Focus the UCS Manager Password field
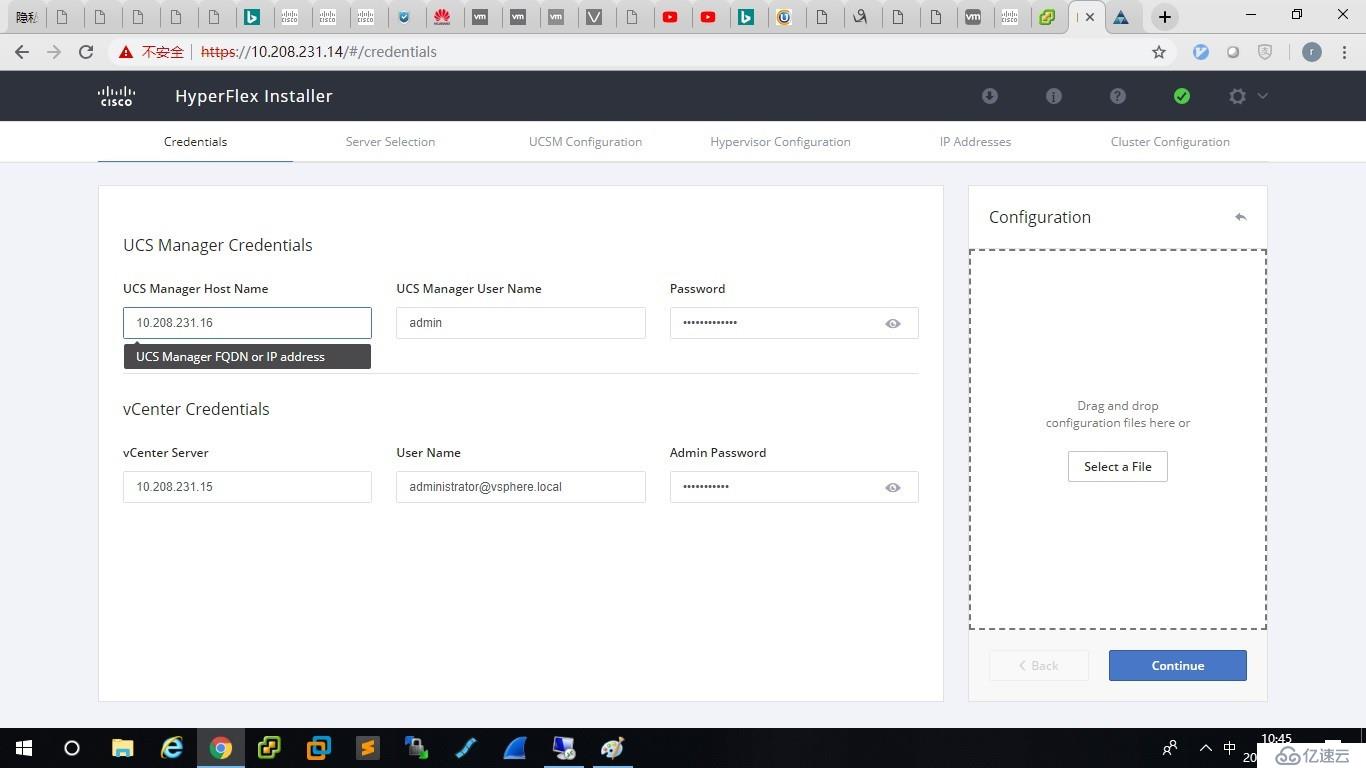Screen dimensions: 1366x768 coord(794,323)
